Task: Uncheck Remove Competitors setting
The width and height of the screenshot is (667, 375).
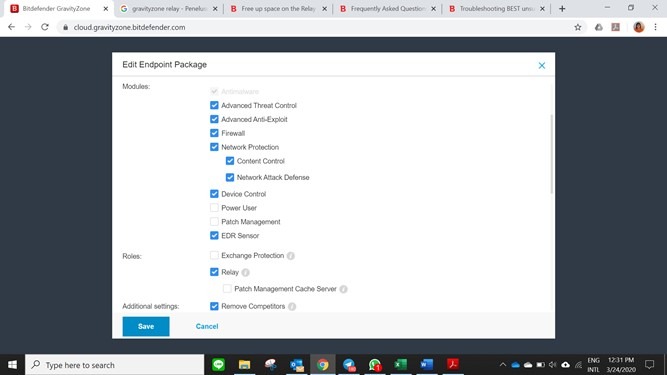Action: click(x=214, y=306)
